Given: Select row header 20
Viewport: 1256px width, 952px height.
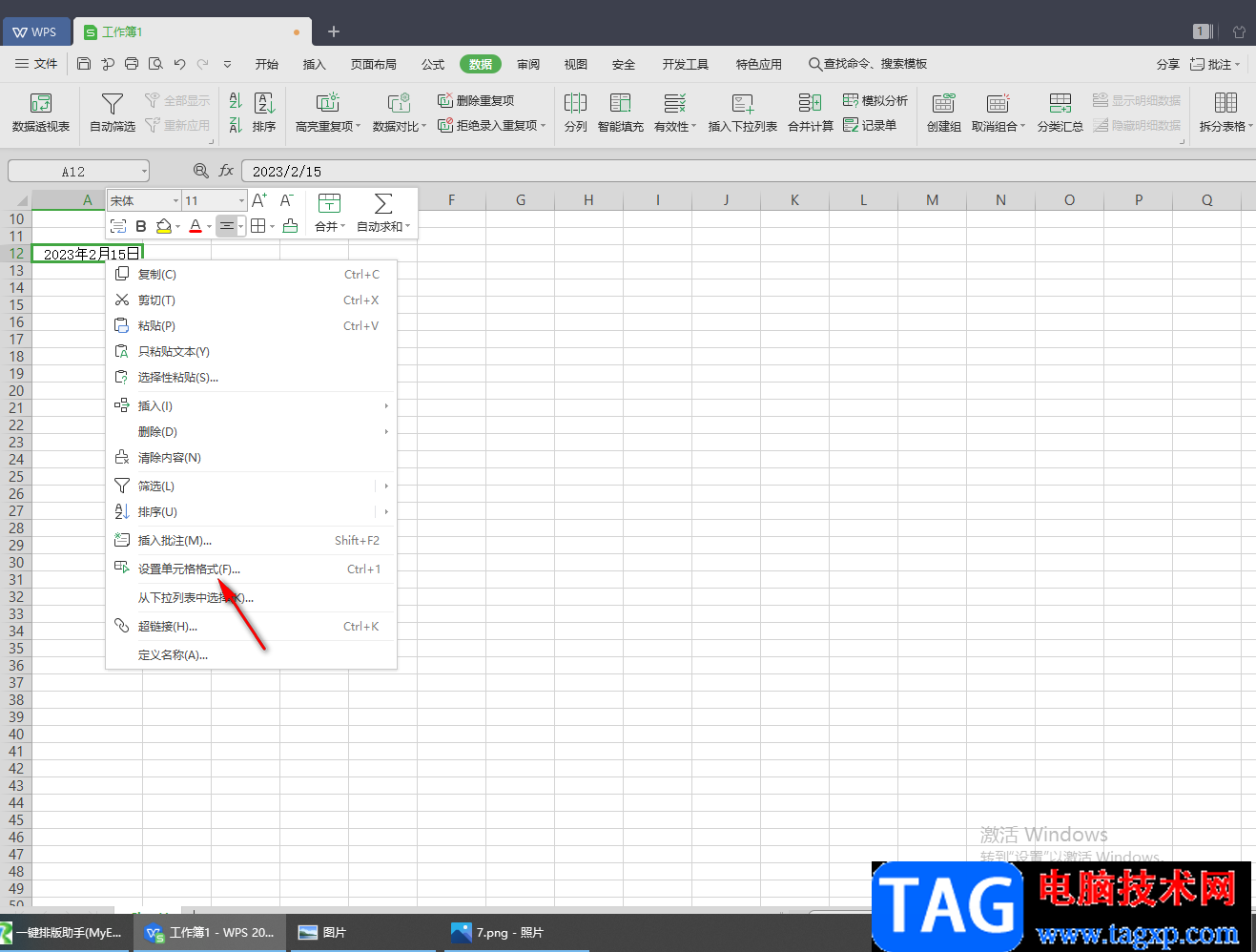Looking at the screenshot, I should click(16, 391).
